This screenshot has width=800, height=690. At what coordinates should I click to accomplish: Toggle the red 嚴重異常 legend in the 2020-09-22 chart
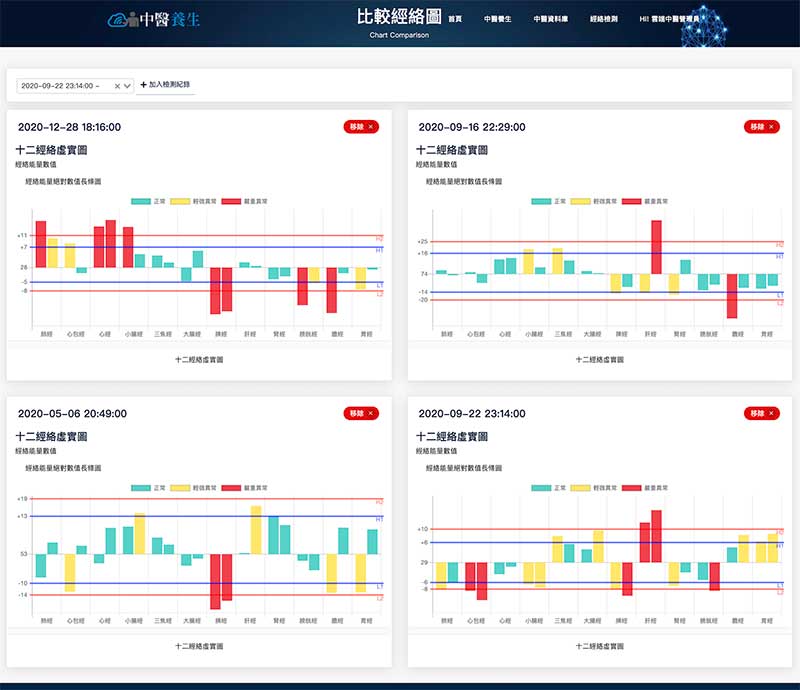(x=645, y=488)
